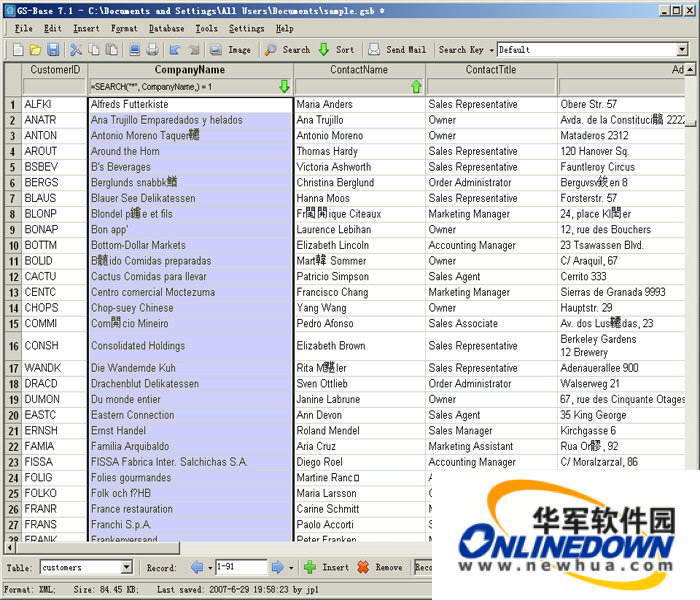Click the green down arrow in CompanyName filter

[x=284, y=87]
